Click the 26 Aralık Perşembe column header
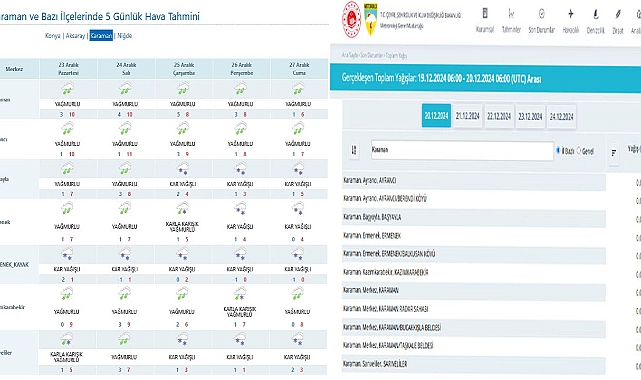 pyautogui.click(x=241, y=69)
